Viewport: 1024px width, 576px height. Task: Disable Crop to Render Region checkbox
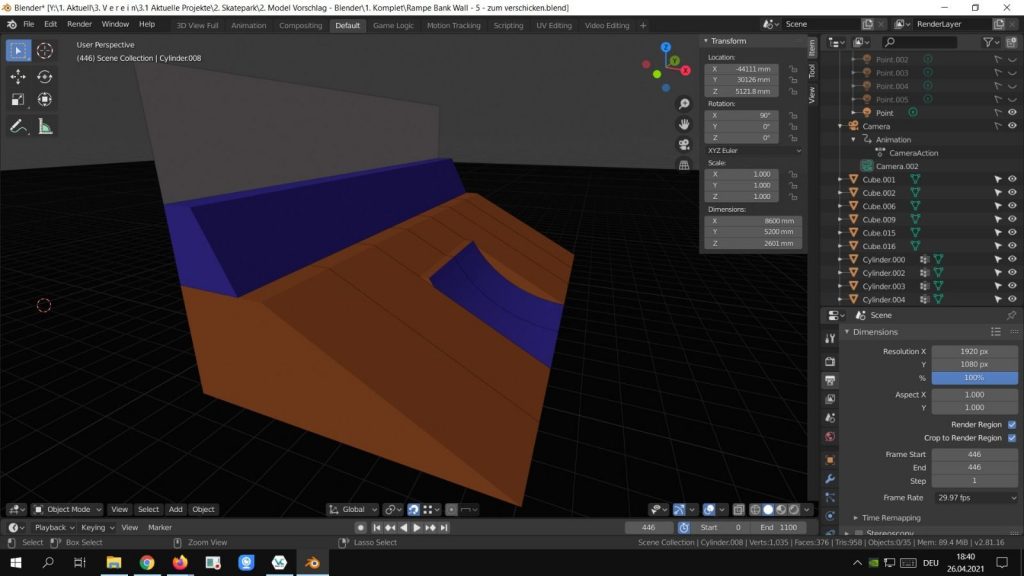pyautogui.click(x=1012, y=438)
